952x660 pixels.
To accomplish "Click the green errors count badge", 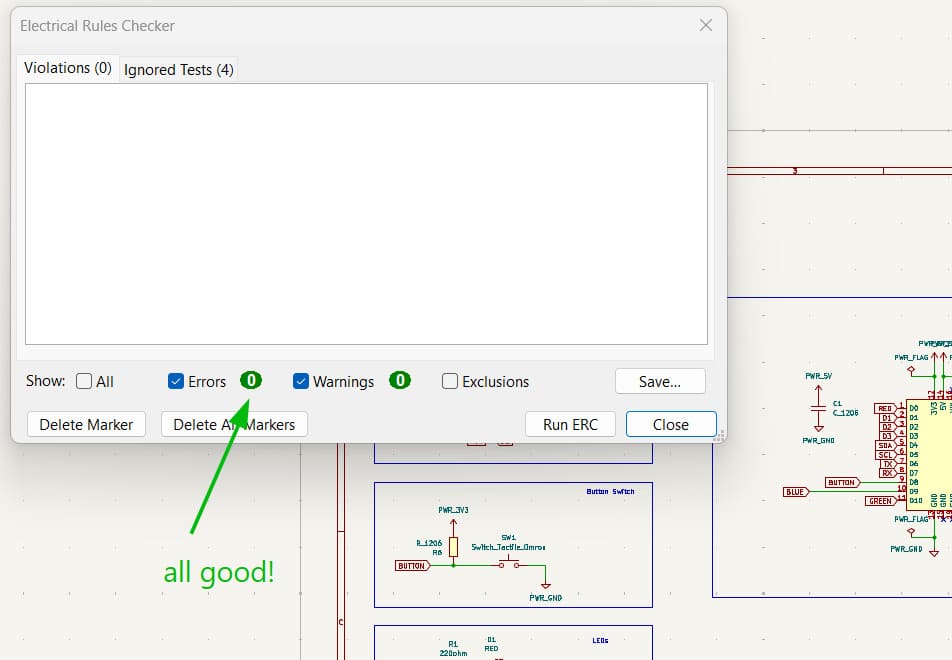I will [251, 381].
